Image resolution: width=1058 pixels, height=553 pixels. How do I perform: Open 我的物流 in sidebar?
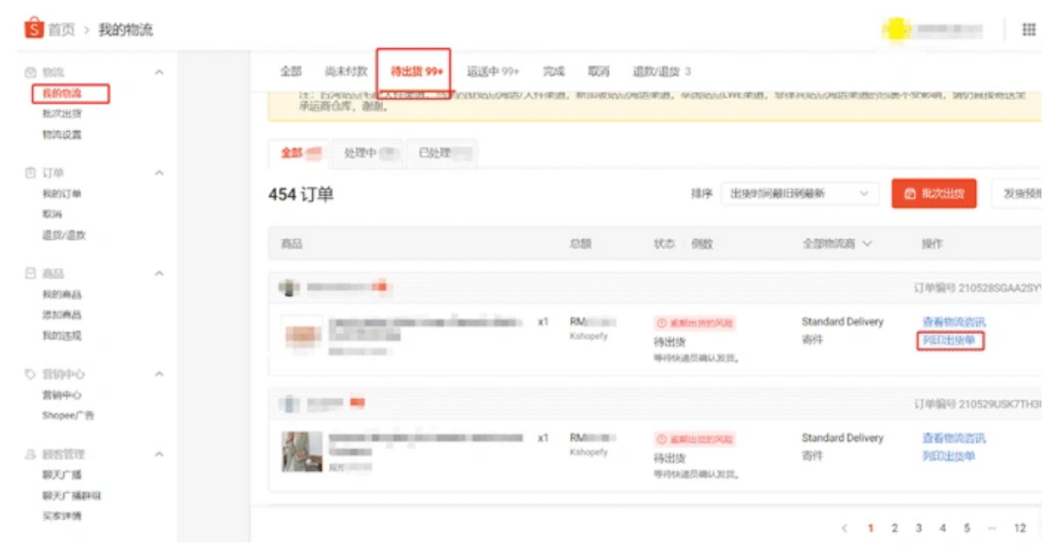62,93
